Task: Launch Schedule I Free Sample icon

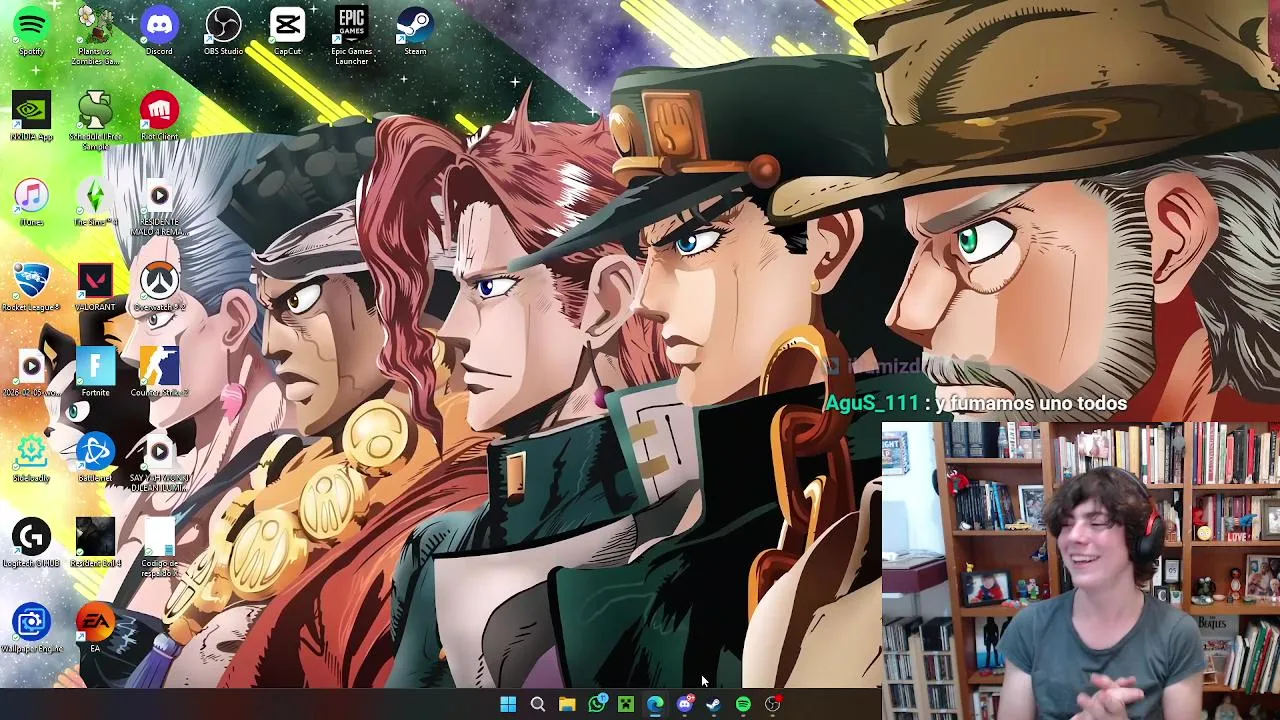Action: pos(95,121)
